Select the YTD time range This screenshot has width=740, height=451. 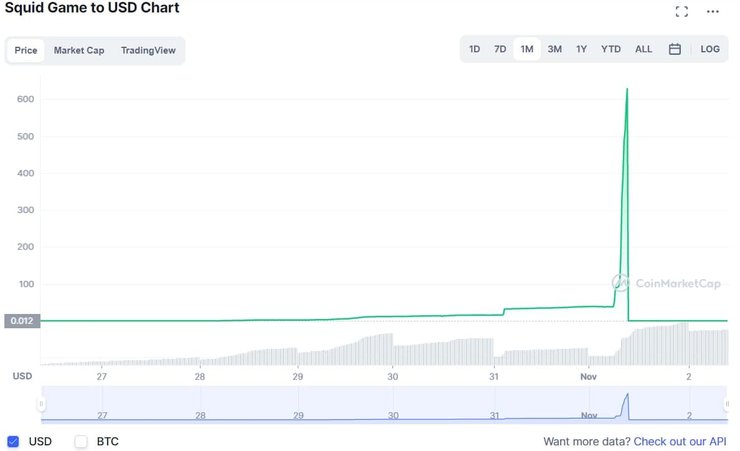tap(611, 49)
